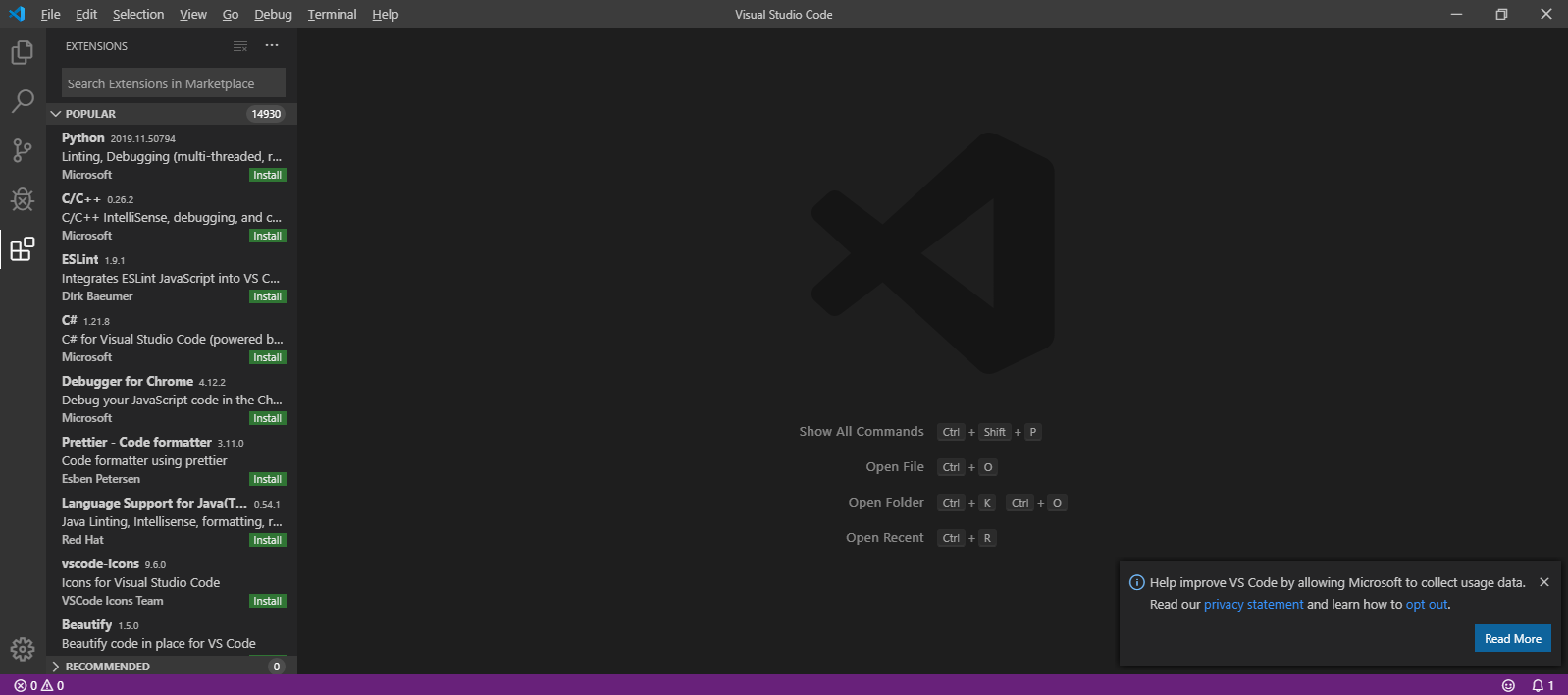The image size is (1568, 695).
Task: Select the Python extension title
Action: [82, 137]
